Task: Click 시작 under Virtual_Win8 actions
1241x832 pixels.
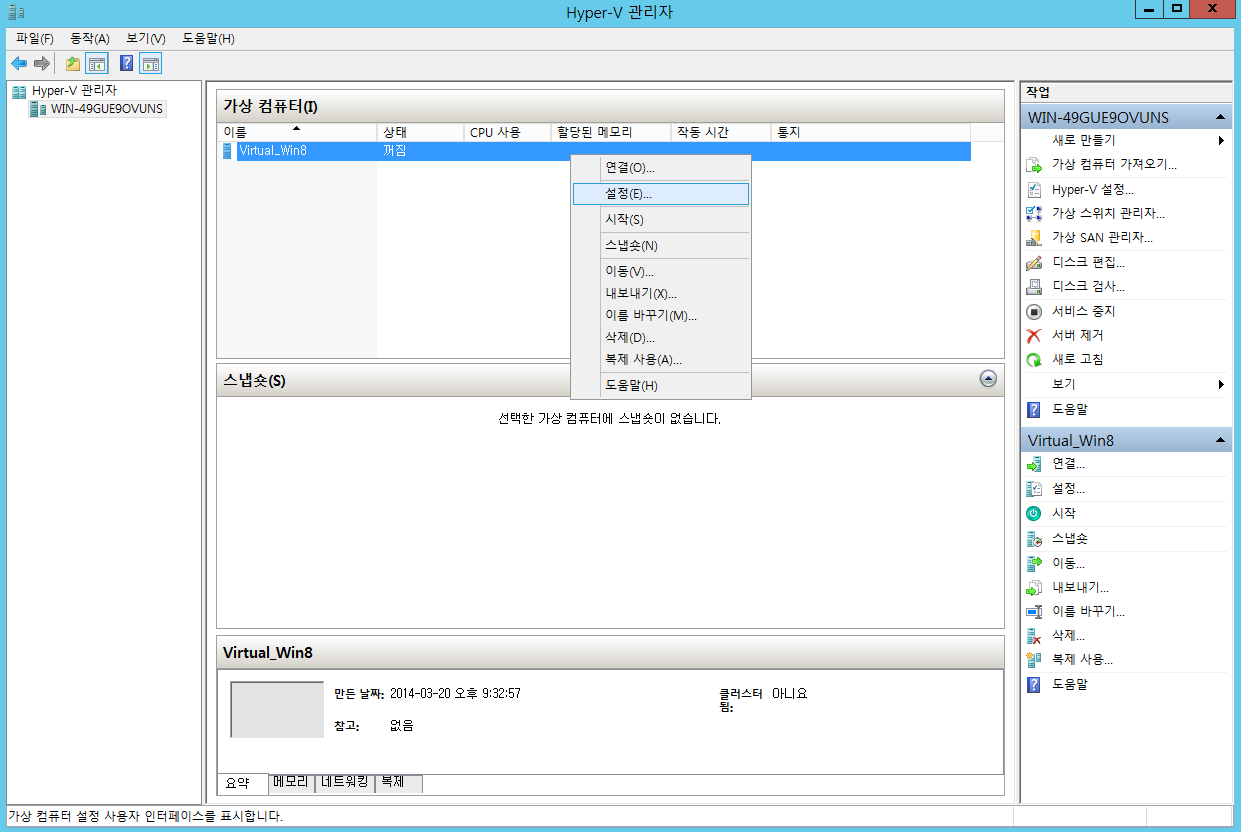Action: coord(1126,513)
